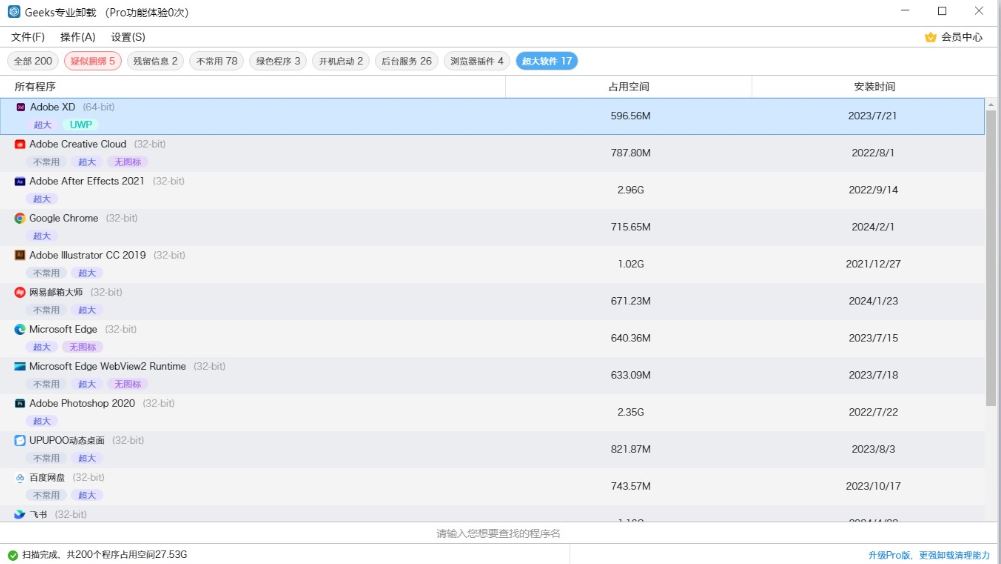
Task: Sort by 占用空间 column header
Action: point(628,87)
